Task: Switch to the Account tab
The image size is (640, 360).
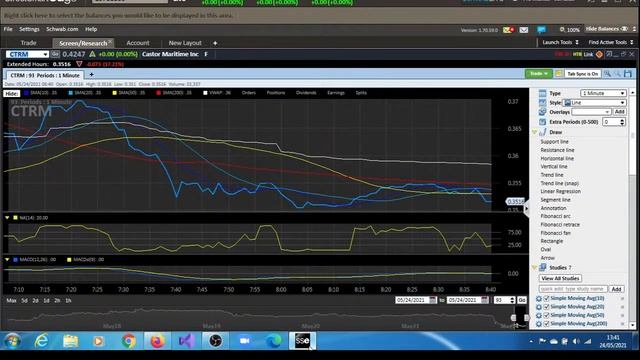Action: 138,43
